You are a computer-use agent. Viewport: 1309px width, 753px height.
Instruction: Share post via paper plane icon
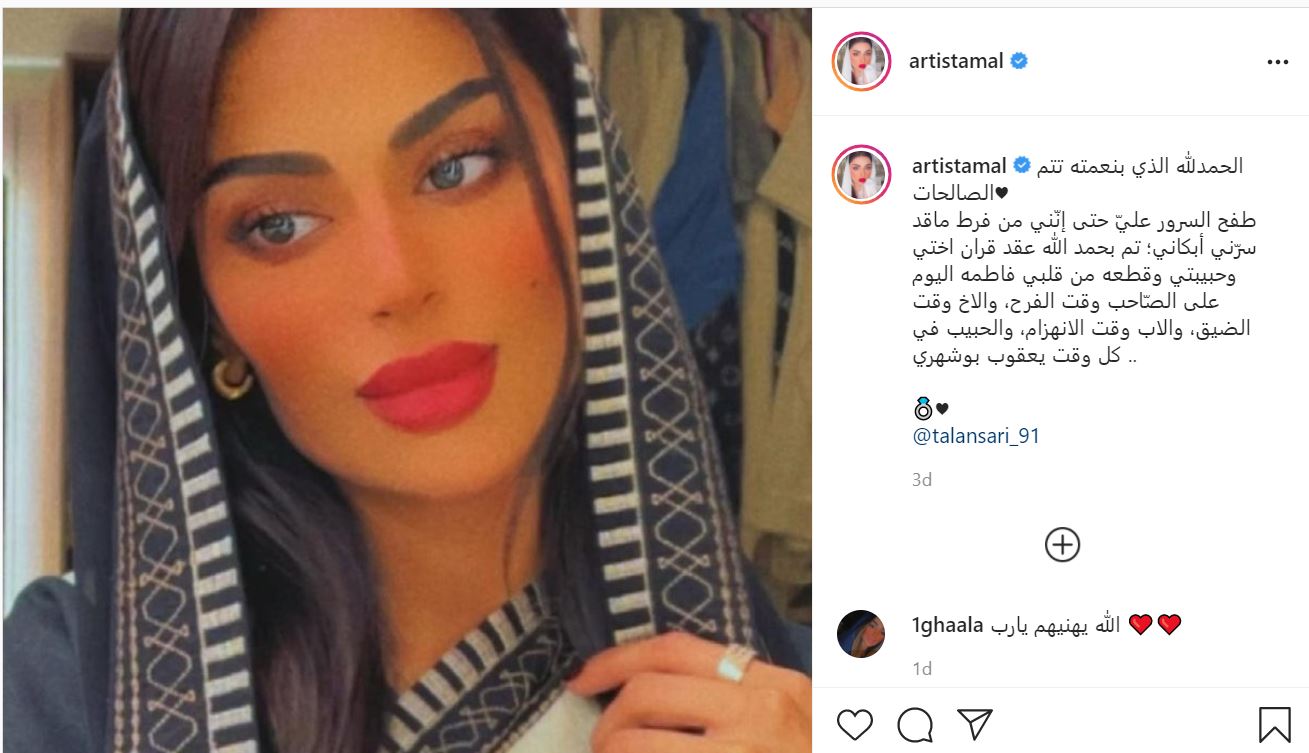975,724
